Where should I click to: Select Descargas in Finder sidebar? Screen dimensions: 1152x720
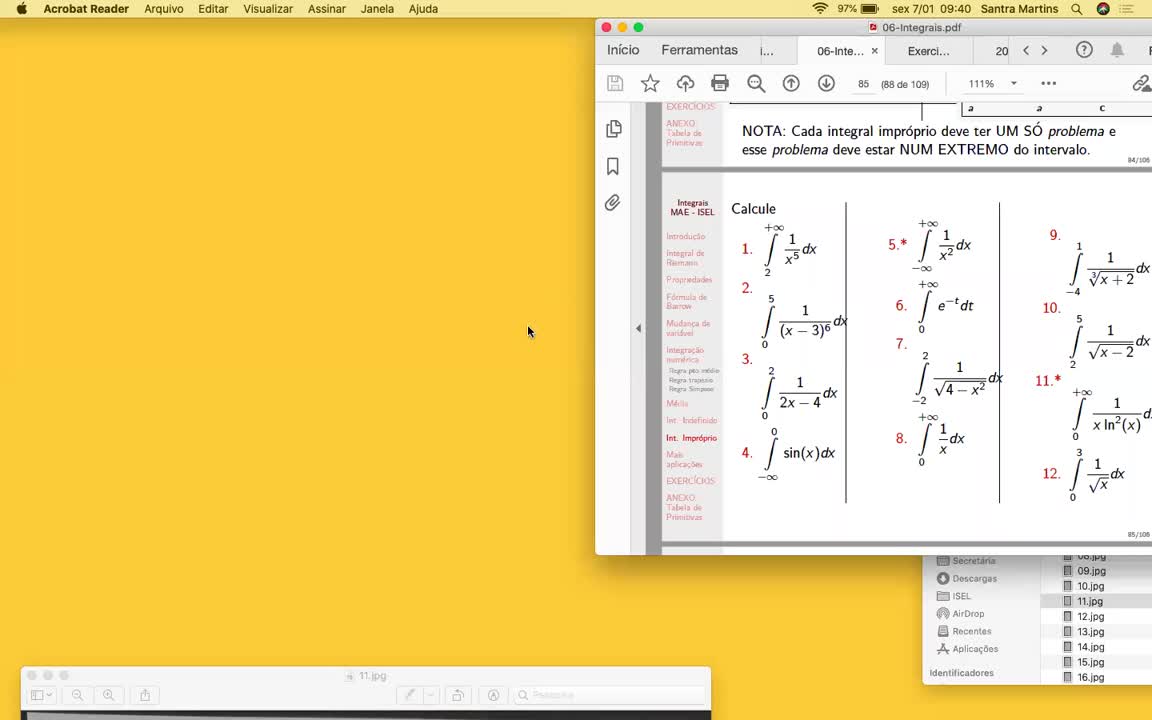coord(967,578)
